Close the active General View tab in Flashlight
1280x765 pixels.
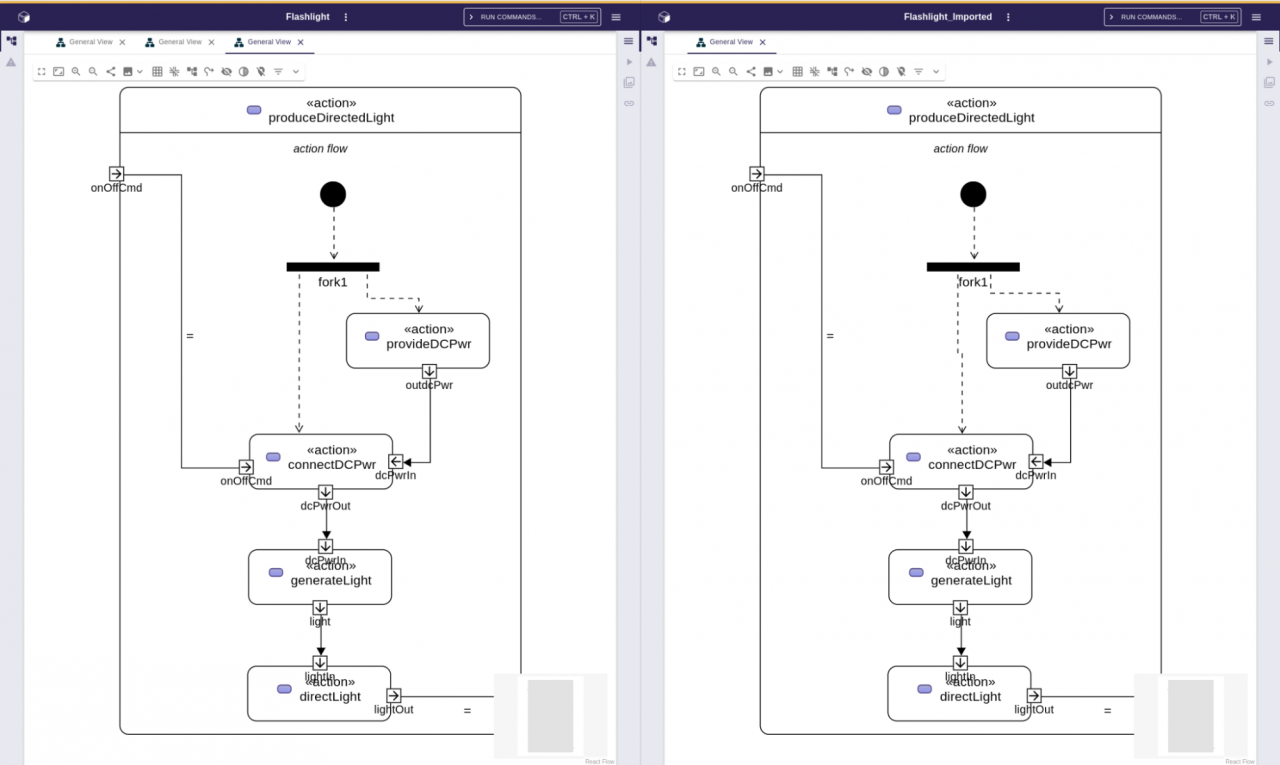pos(300,42)
